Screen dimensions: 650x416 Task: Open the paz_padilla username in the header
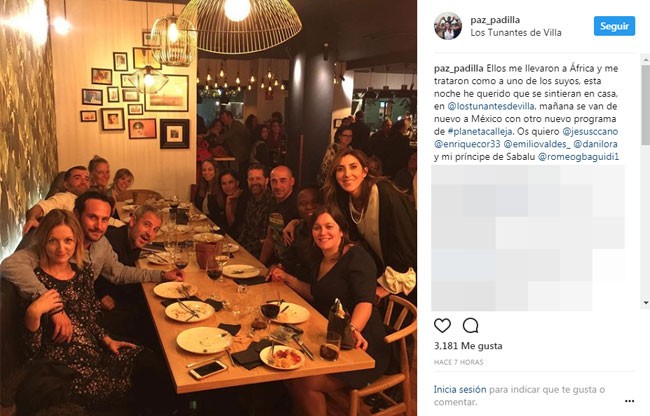[x=495, y=20]
